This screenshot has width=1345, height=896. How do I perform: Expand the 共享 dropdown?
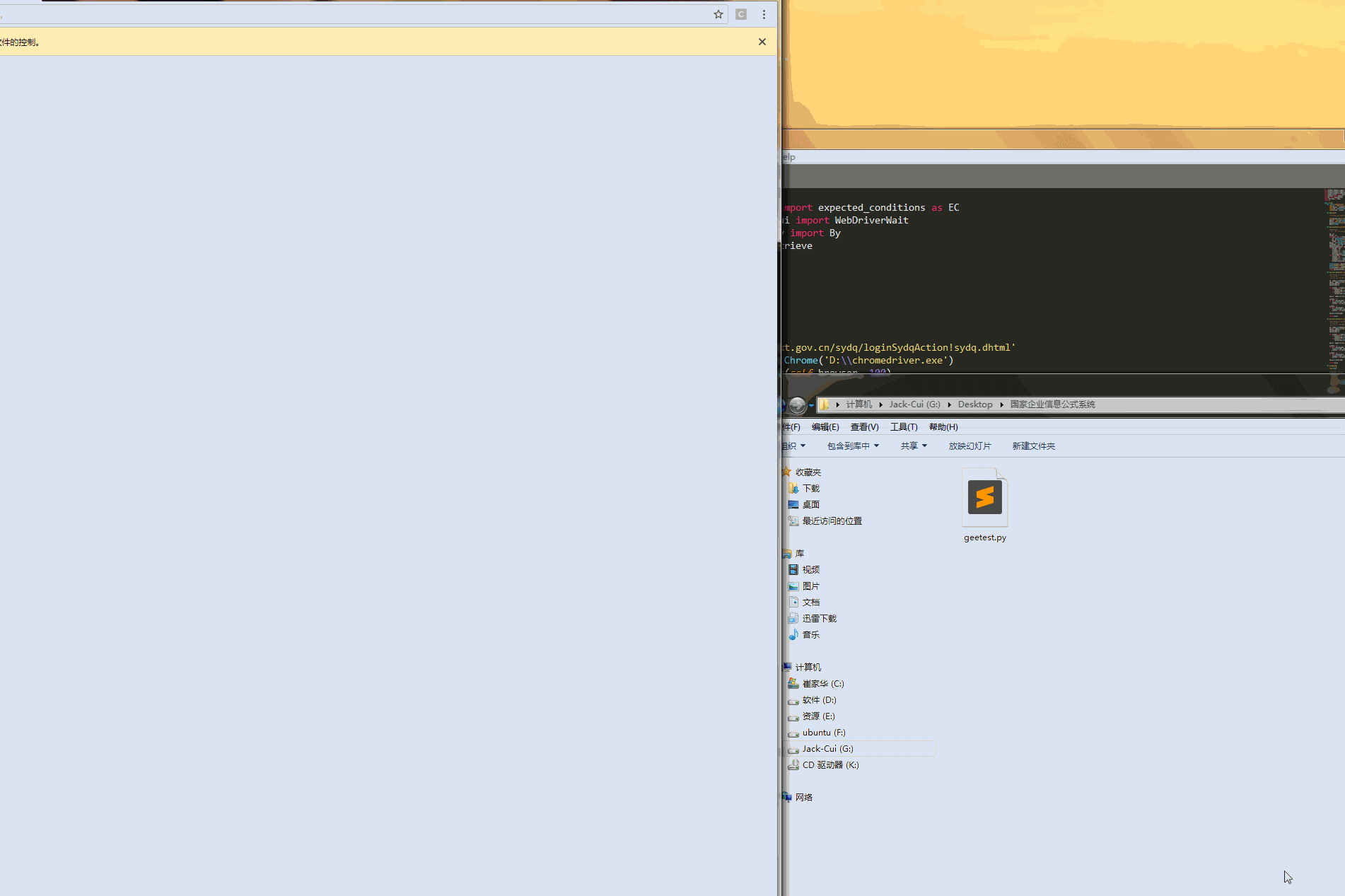(x=914, y=446)
